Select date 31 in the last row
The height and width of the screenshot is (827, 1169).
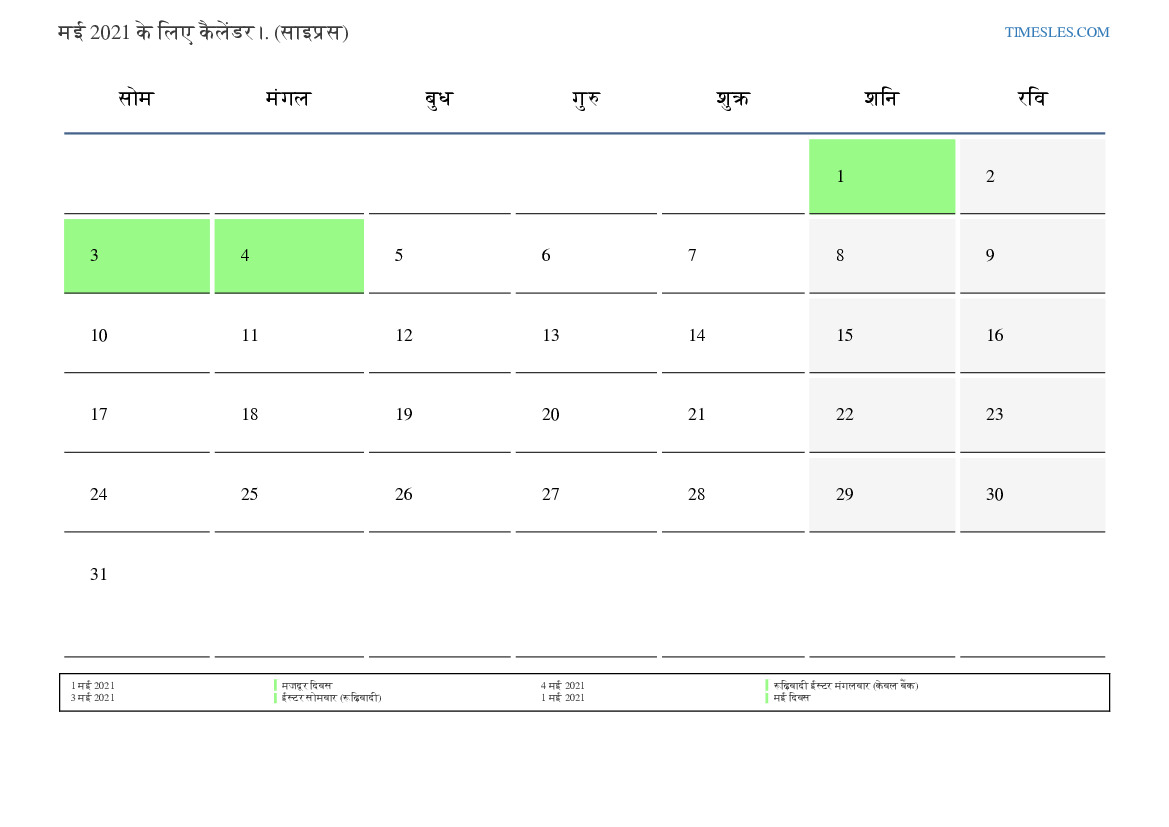137,574
